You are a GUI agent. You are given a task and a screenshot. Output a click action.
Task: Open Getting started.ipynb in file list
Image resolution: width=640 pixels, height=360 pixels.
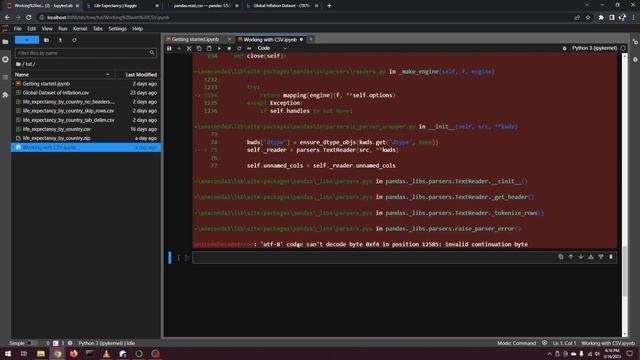(86, 84)
